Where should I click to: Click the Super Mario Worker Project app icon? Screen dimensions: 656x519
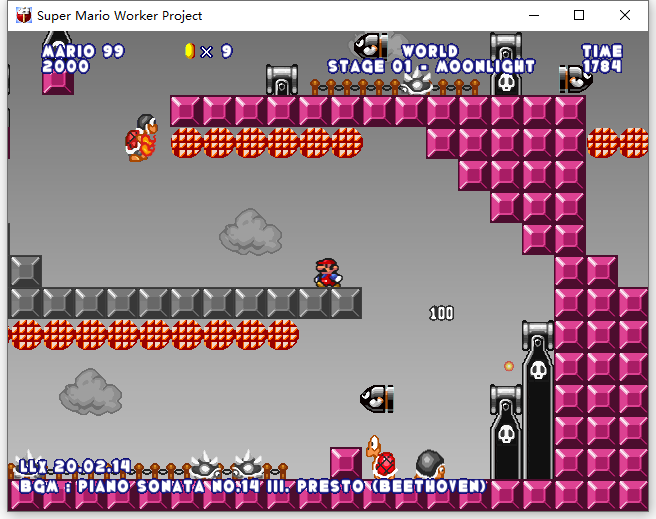pyautogui.click(x=24, y=15)
